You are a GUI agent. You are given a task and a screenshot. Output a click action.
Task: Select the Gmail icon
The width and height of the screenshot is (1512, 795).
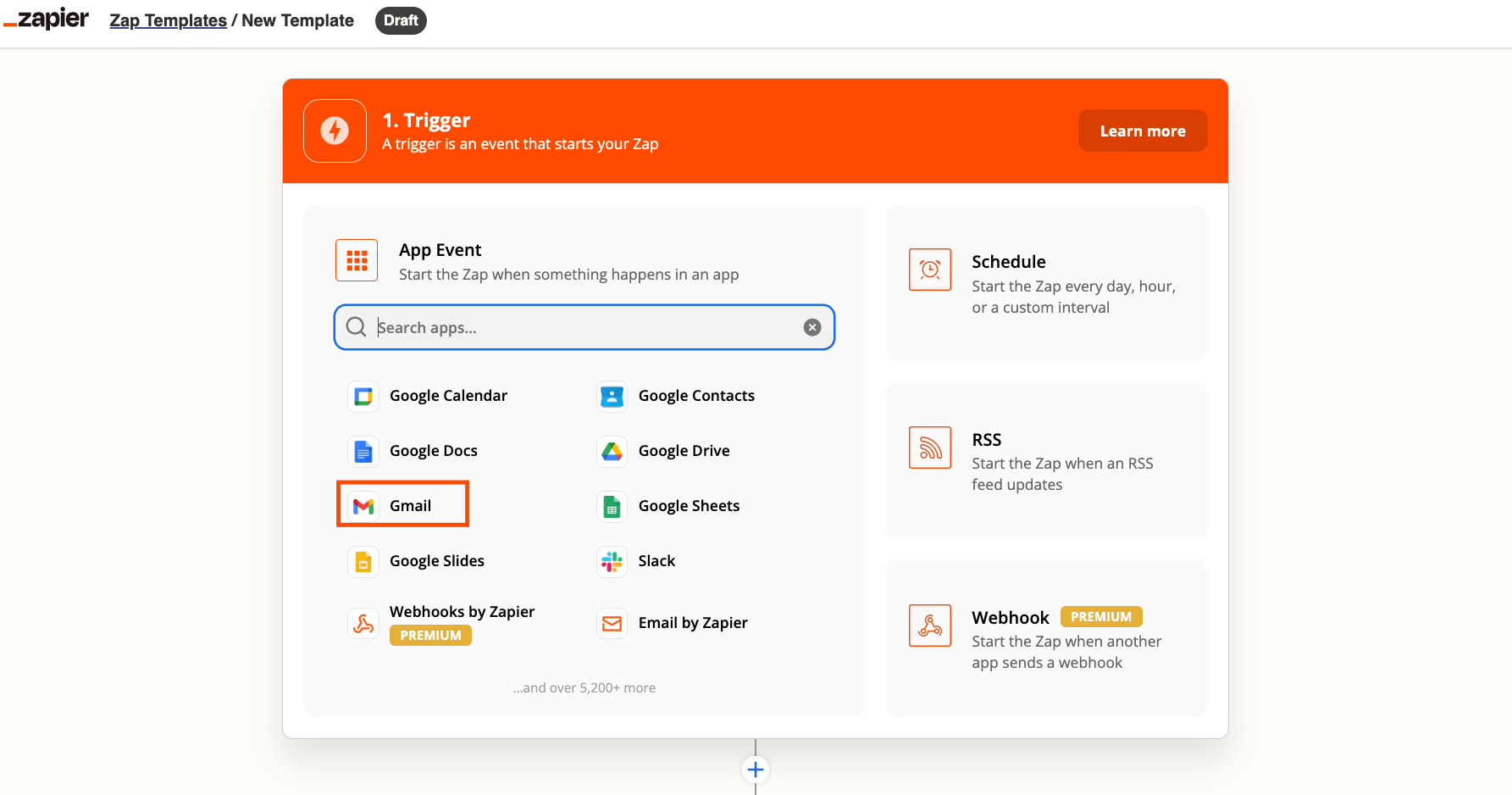[x=363, y=506]
